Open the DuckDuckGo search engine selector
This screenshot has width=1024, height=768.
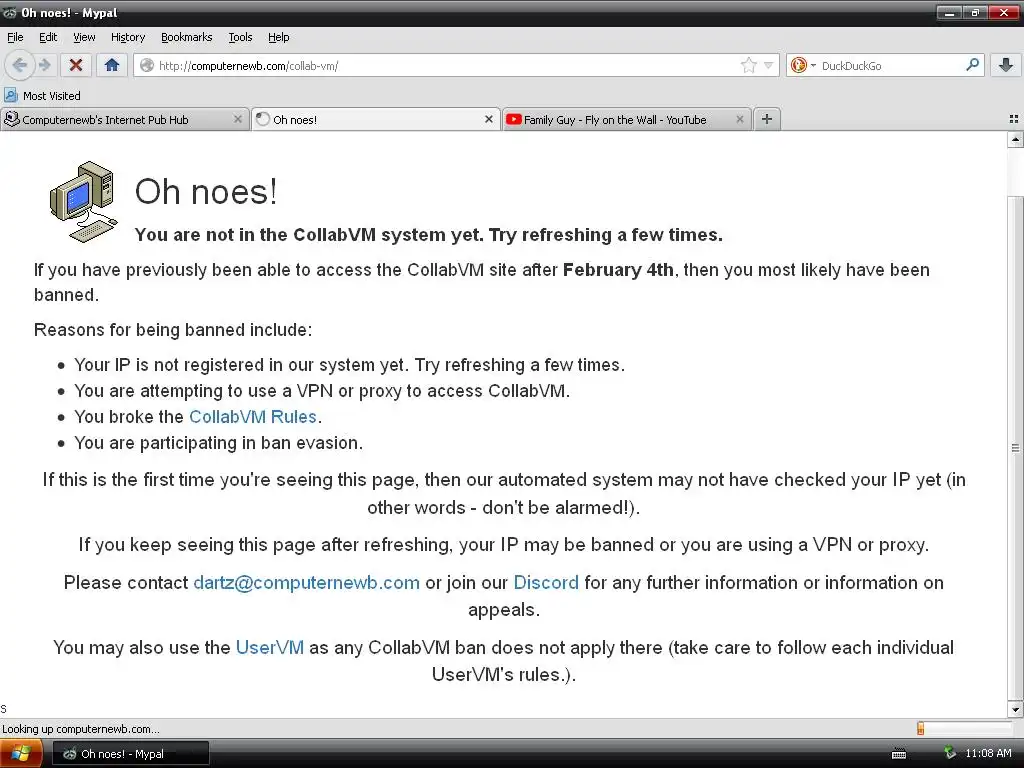coord(803,65)
